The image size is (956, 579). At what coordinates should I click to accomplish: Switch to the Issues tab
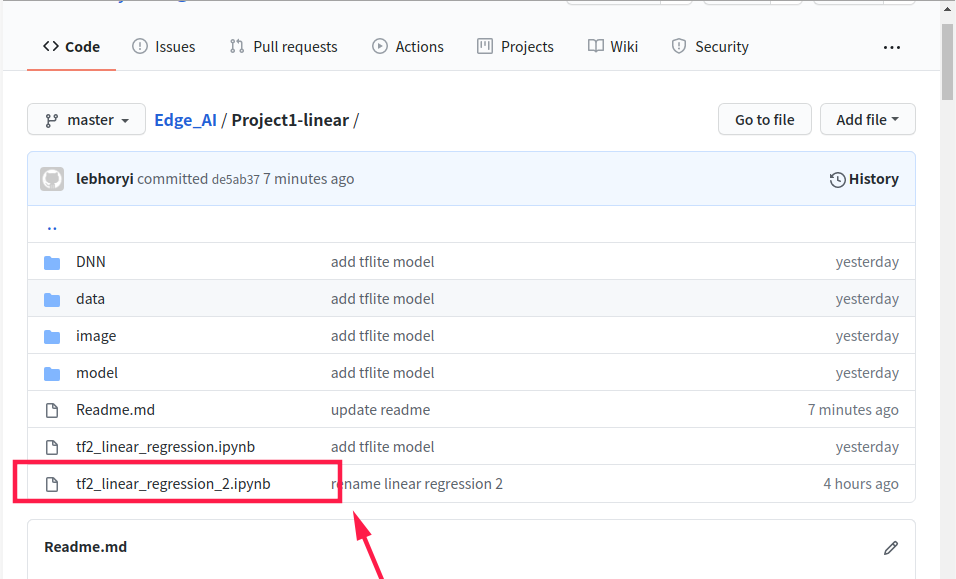164,47
